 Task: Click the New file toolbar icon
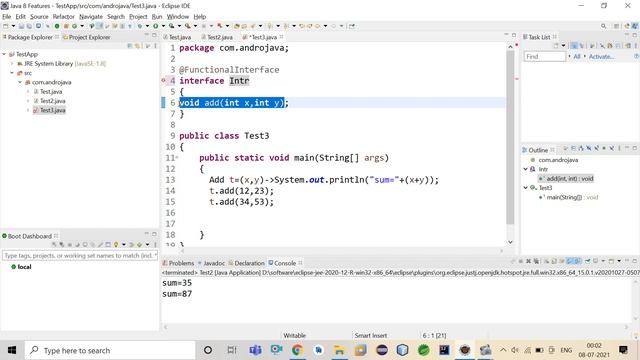(x=5, y=26)
